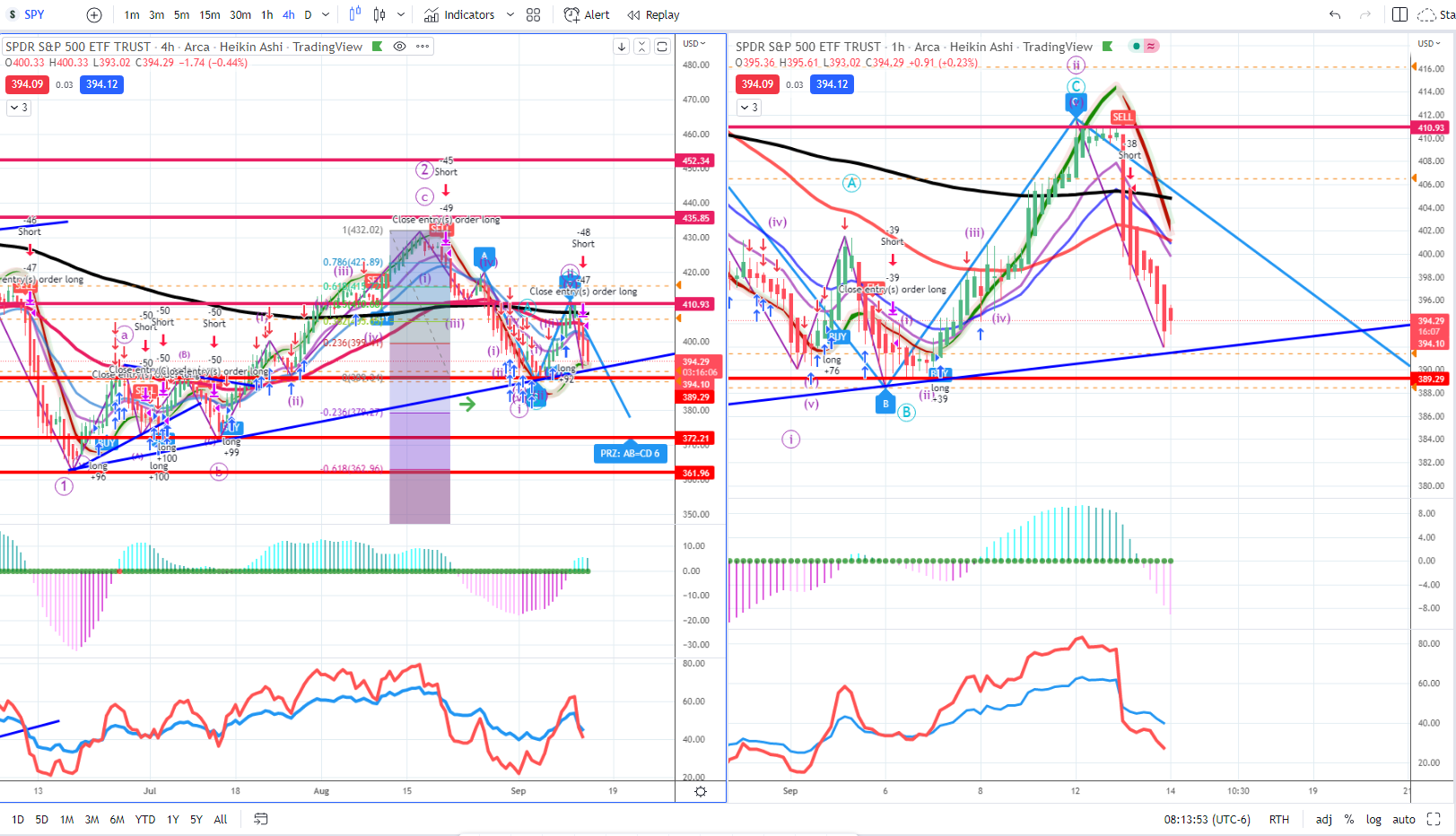Click the down-arrow pane button on 4h chart

pos(622,47)
